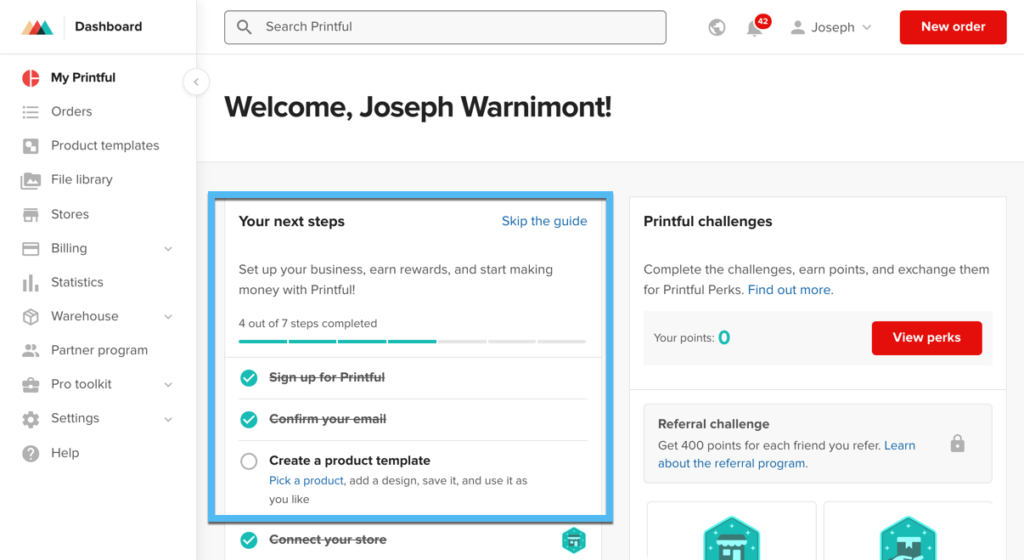This screenshot has height=560, width=1024.
Task: Open Product templates menu item
Action: tap(105, 146)
